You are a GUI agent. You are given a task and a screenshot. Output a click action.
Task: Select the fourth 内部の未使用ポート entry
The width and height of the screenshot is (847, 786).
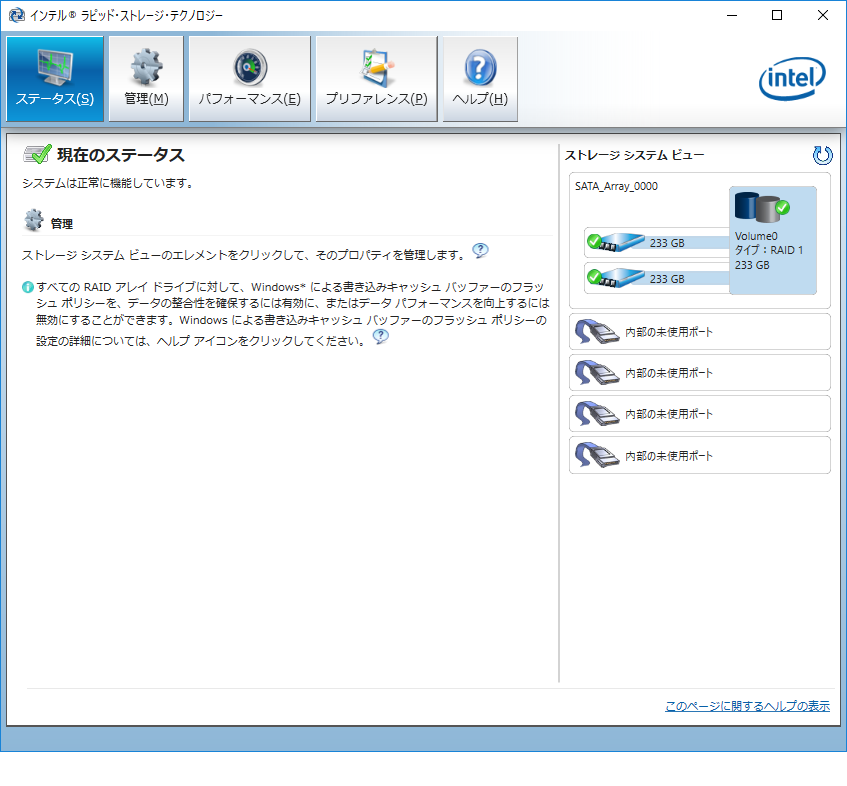[x=700, y=455]
